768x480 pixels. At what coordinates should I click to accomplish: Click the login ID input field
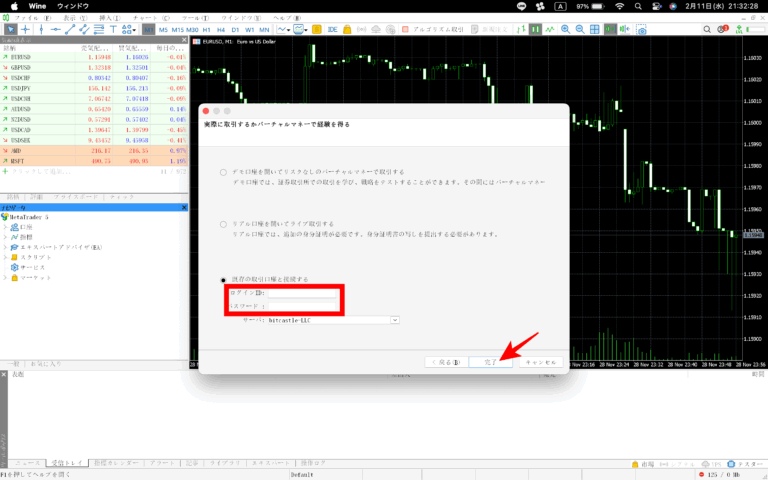pos(302,293)
